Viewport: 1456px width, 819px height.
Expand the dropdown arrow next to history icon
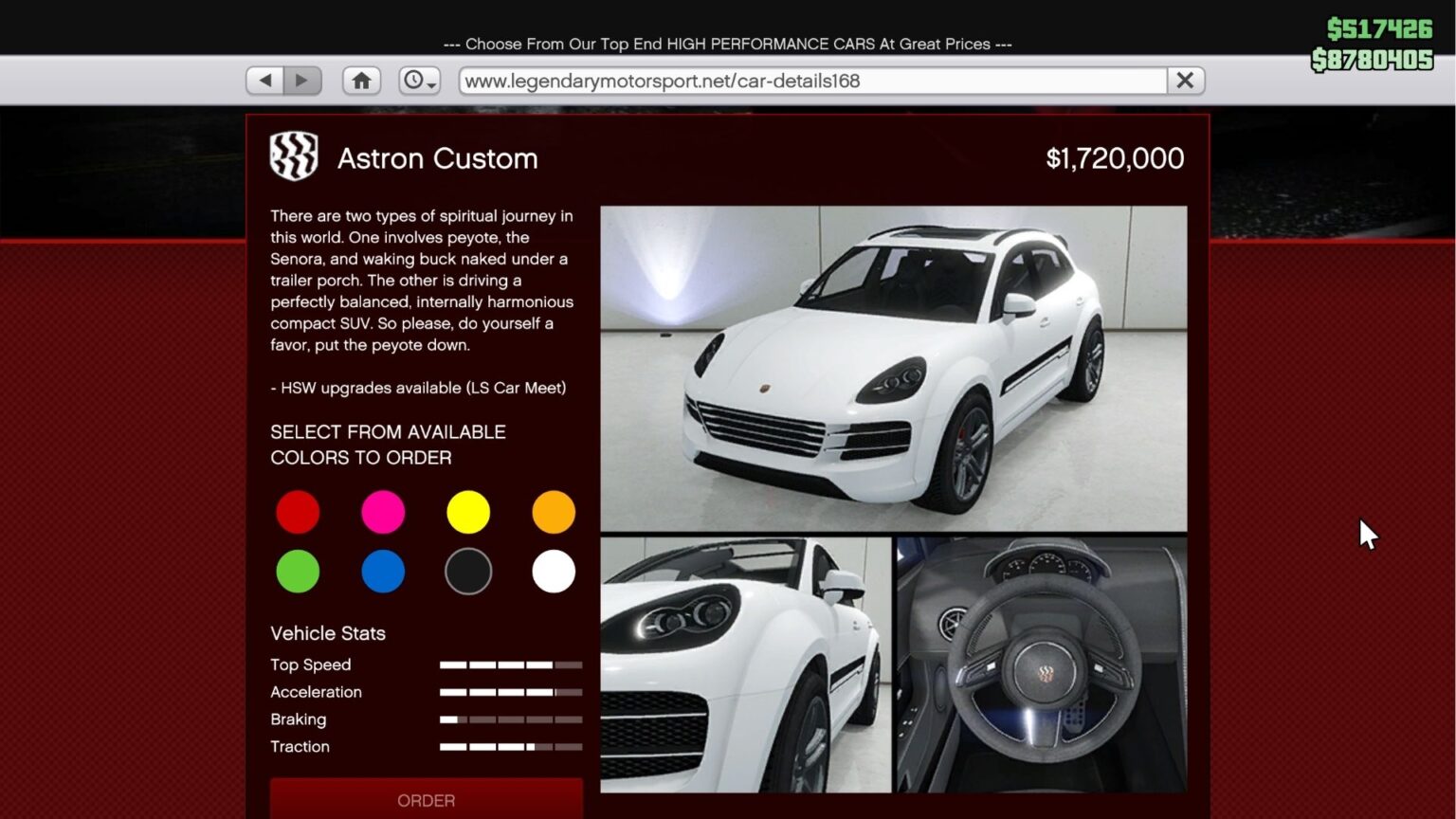(x=431, y=86)
